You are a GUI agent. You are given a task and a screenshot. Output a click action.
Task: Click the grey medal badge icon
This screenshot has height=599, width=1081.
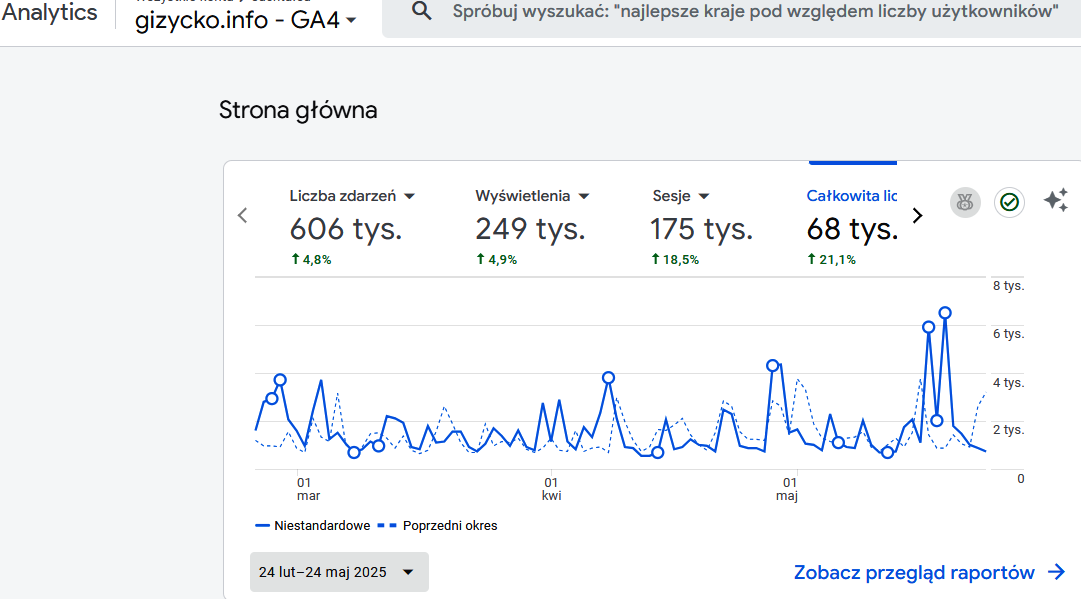(x=965, y=202)
